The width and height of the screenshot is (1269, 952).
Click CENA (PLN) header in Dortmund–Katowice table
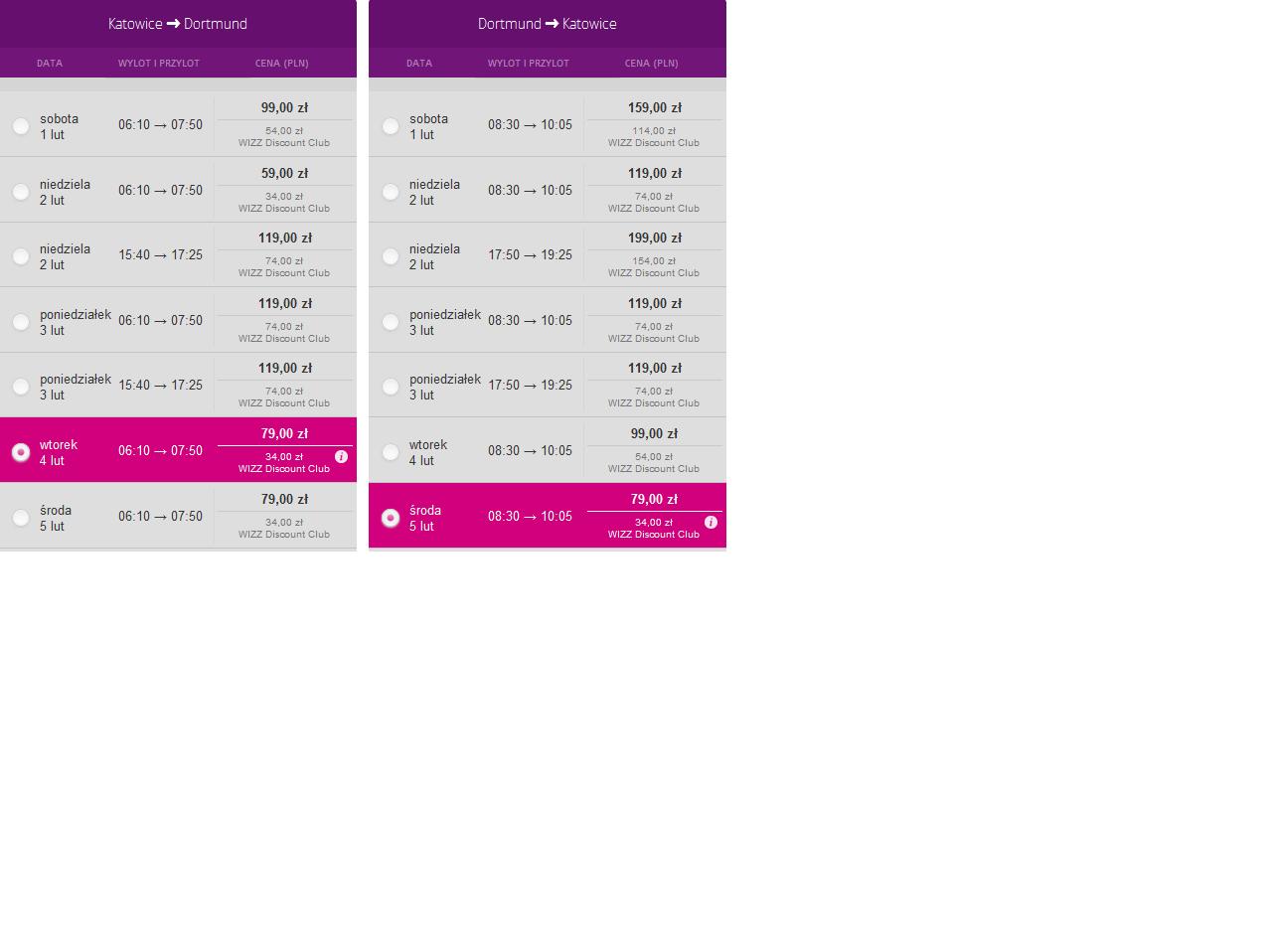652,63
